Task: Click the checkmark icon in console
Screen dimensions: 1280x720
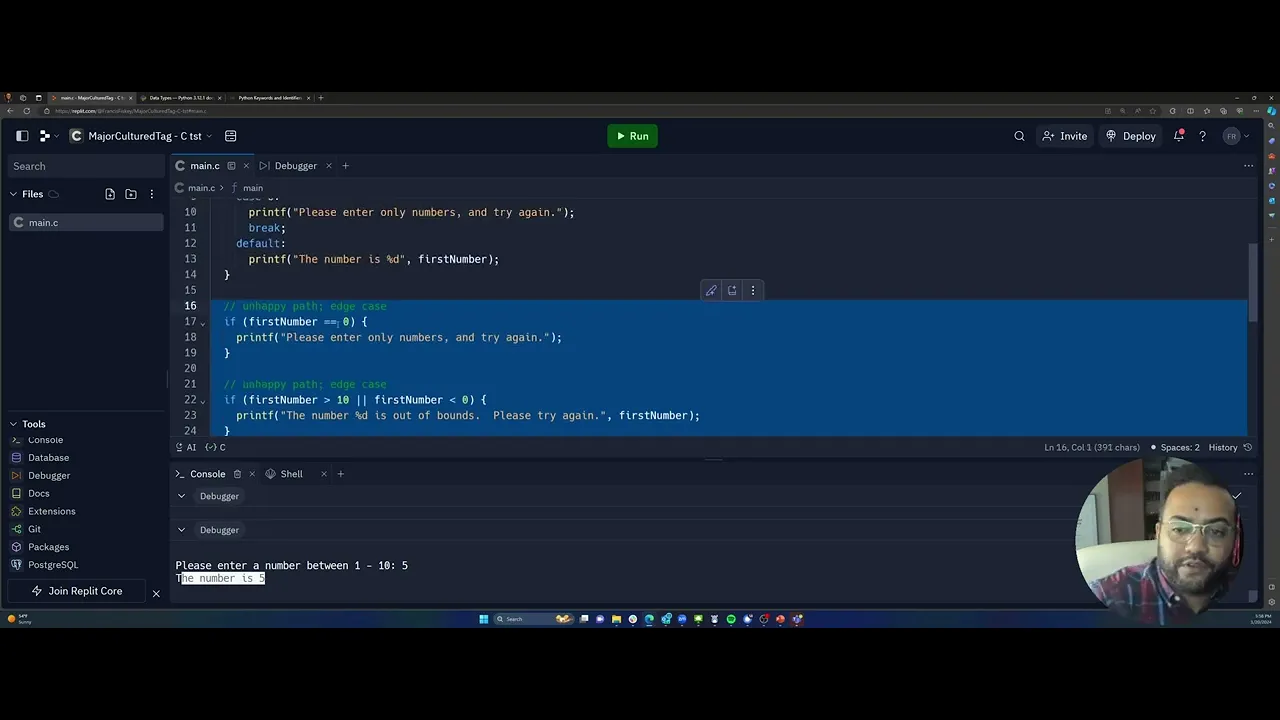Action: [x=1237, y=496]
